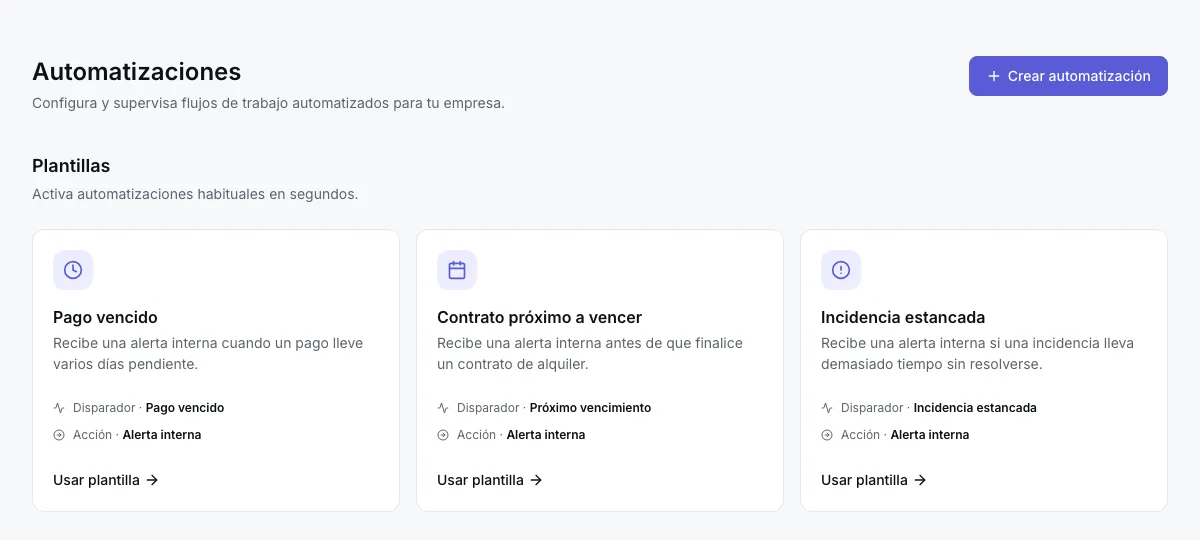Click 'Activa automatizaciones habituales en segundos' text
Screen dimensions: 1200x540
click(x=195, y=194)
